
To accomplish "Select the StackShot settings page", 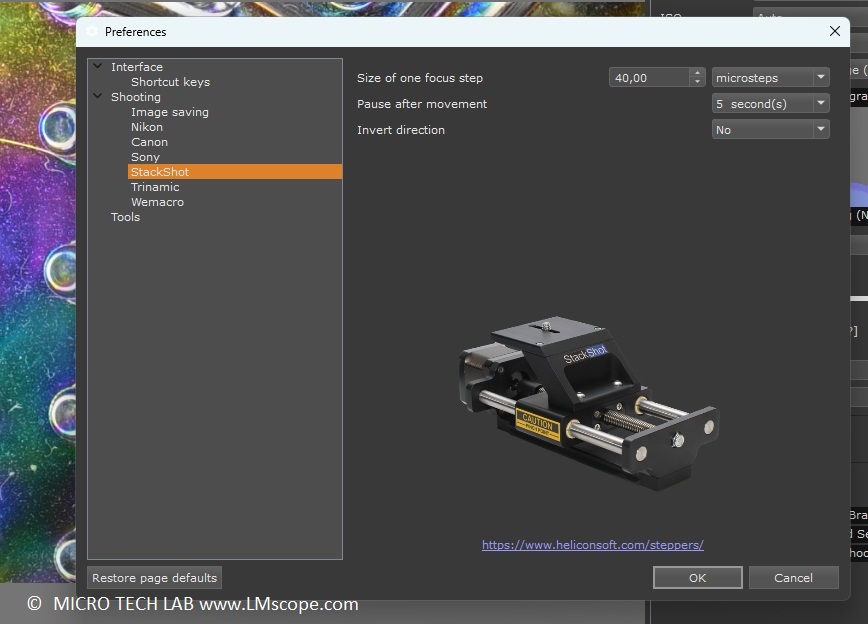I will point(160,172).
